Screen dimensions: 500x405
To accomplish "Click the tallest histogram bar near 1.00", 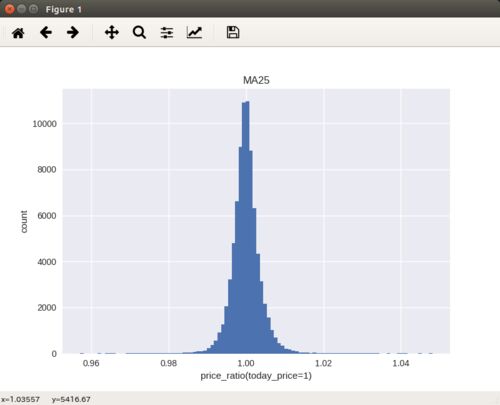I will pos(246,228).
